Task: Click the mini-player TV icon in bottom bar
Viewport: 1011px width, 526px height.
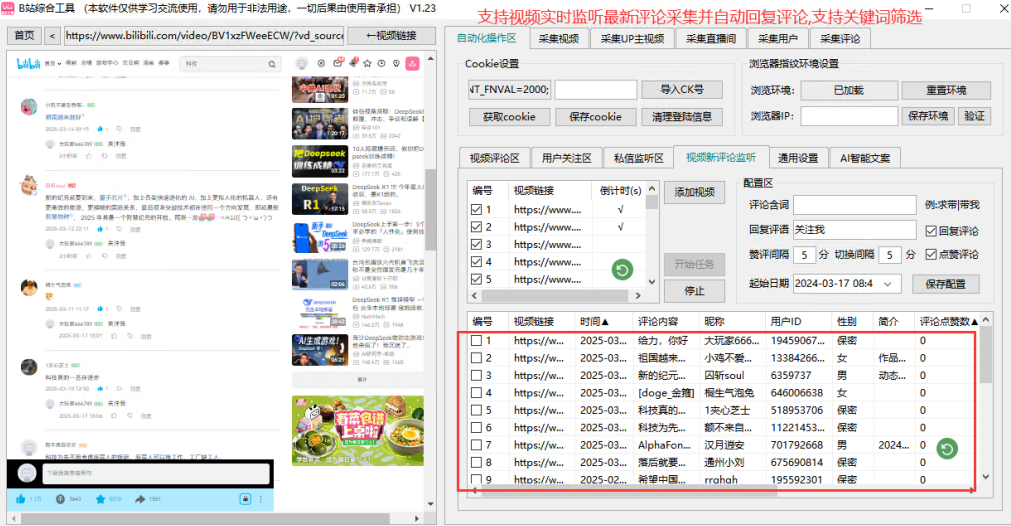Action: (x=245, y=499)
